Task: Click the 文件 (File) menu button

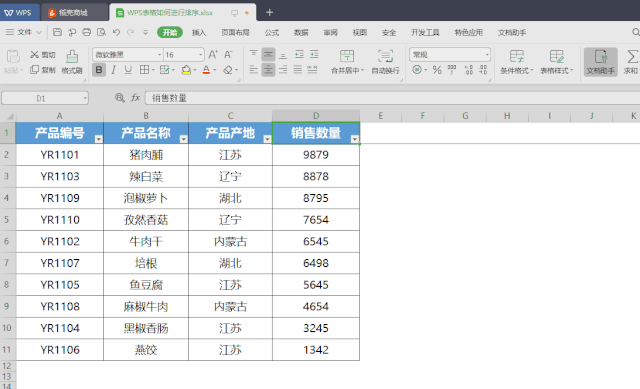Action: 24,32
